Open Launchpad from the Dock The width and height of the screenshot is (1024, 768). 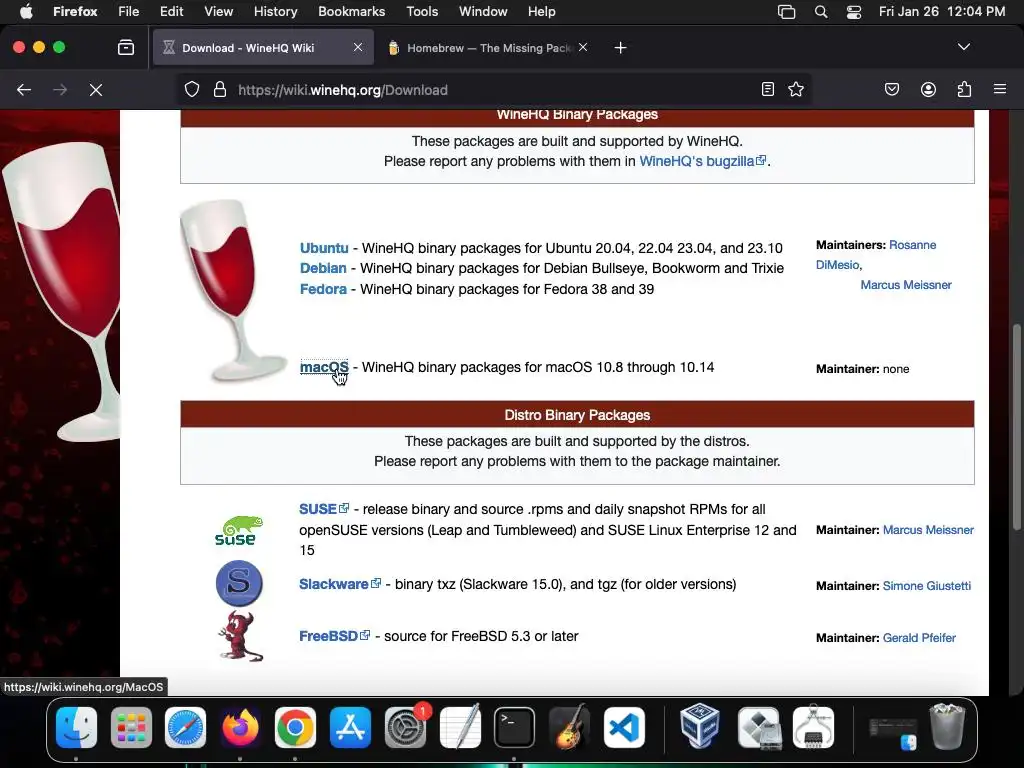(x=131, y=728)
